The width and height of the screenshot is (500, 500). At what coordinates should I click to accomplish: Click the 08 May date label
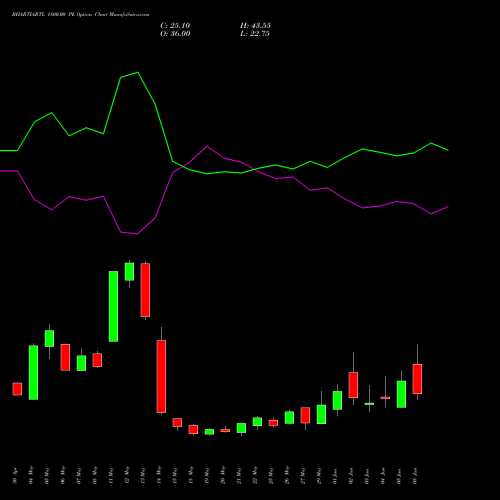pos(95,476)
